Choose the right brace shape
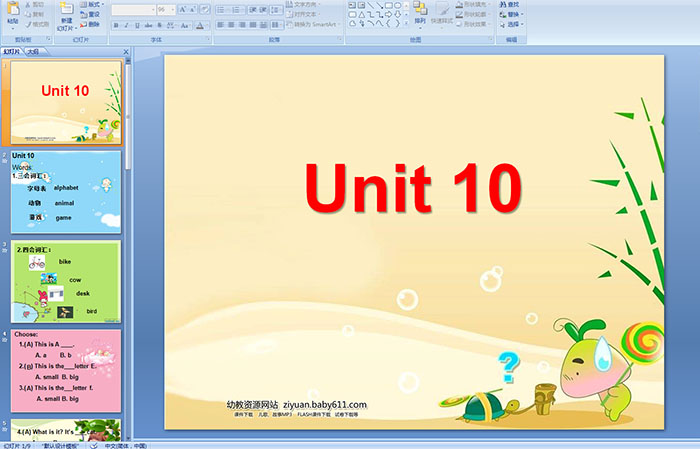This screenshot has height=449, width=700. [397, 24]
